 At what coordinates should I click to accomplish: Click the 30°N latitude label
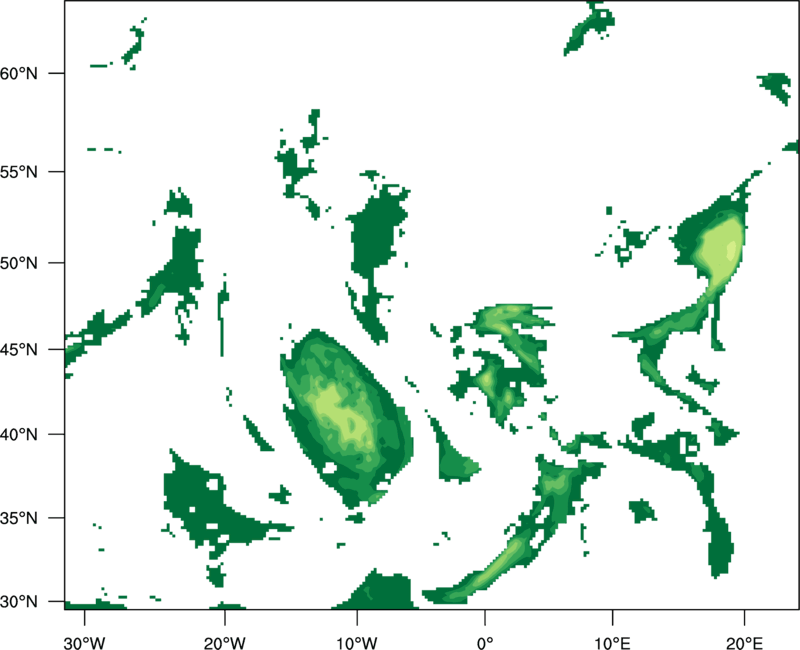tap(19, 602)
